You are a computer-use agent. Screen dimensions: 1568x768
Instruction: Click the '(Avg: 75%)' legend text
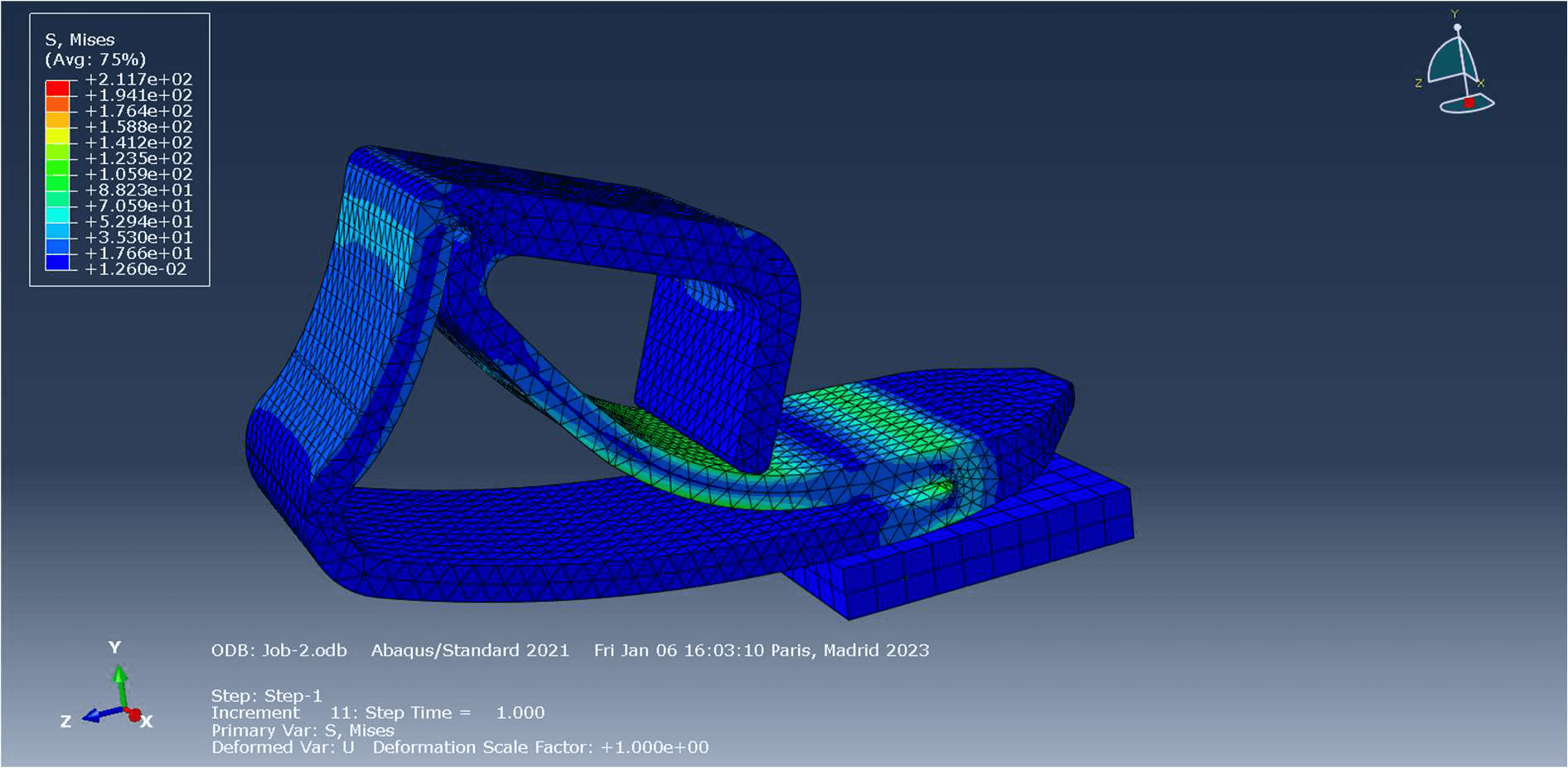click(x=95, y=60)
